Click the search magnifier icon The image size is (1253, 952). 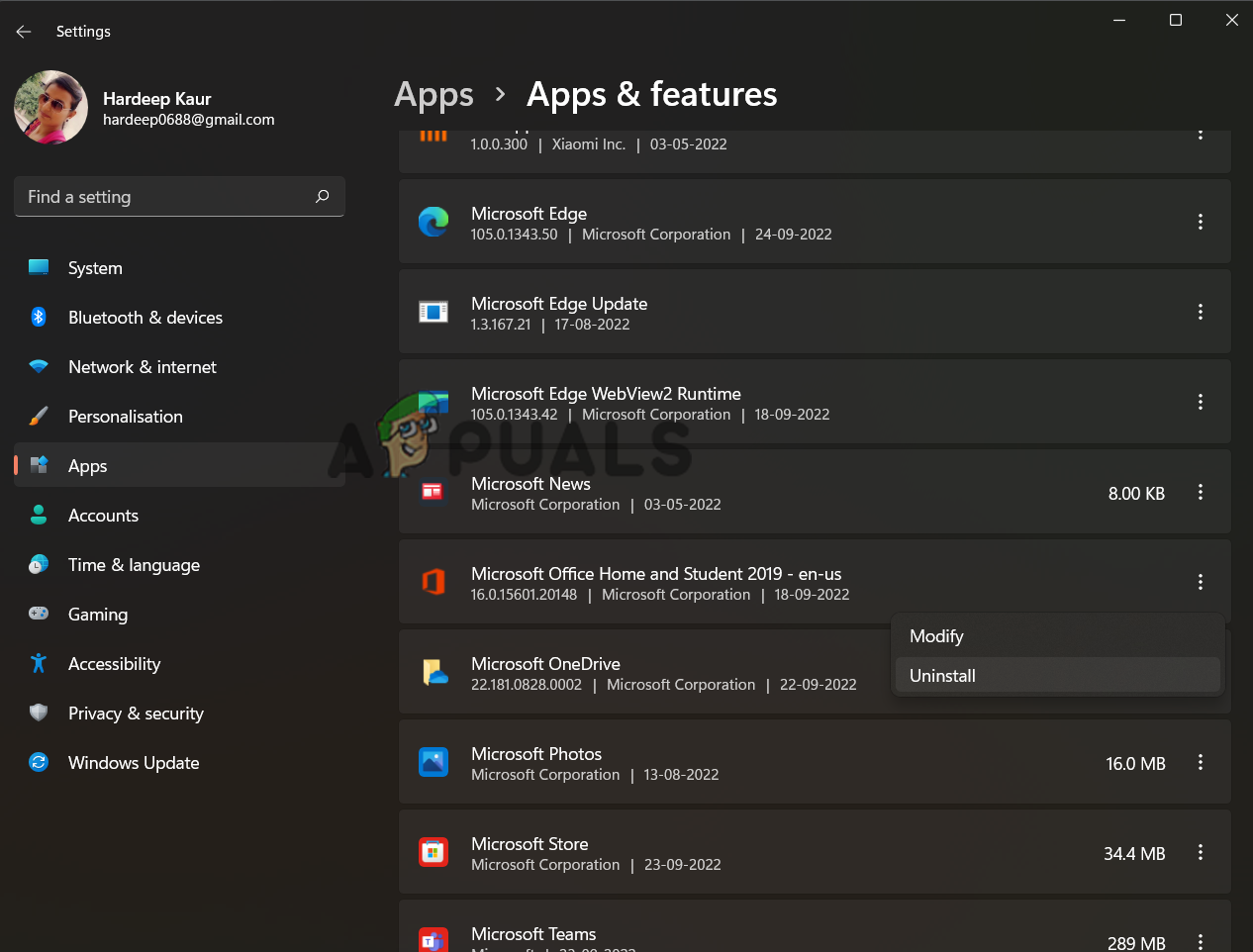(x=322, y=197)
